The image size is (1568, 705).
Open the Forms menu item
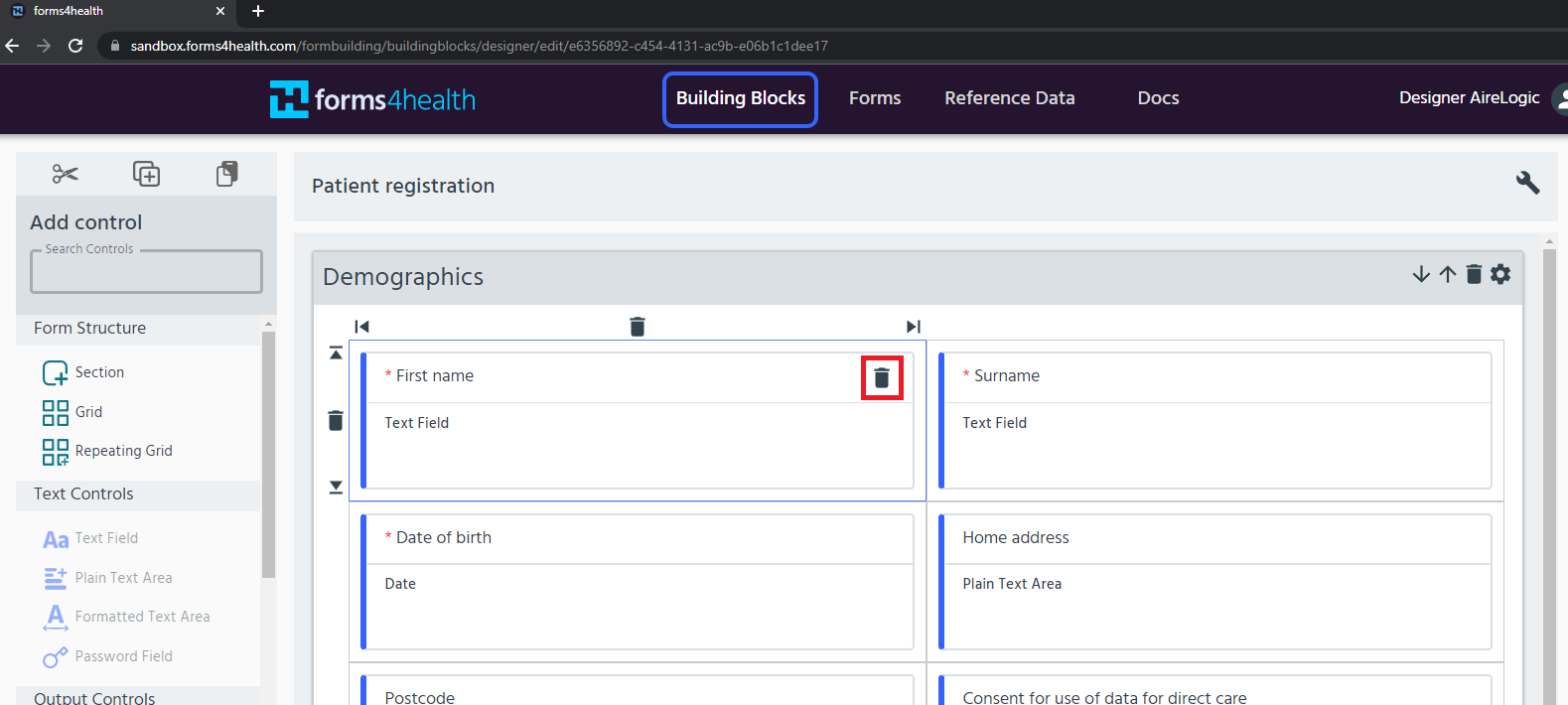tap(875, 98)
